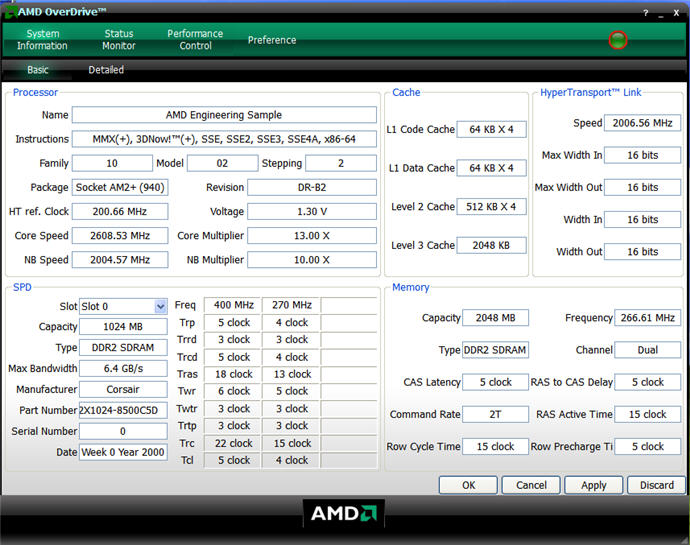This screenshot has width=690, height=545.
Task: Click the Core Multiplier 13.00 X field
Action: coord(312,236)
